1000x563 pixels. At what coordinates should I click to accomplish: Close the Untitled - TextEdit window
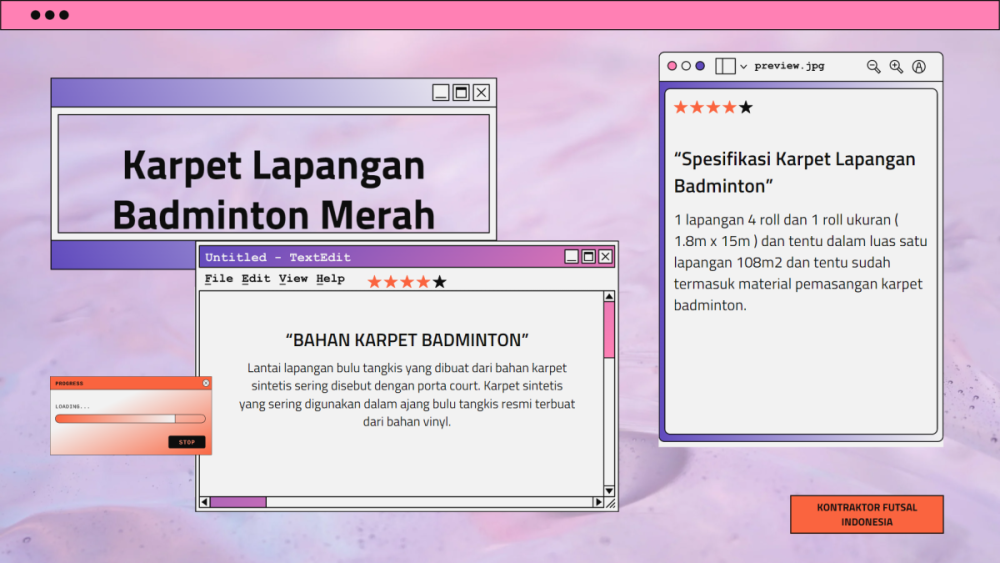click(x=605, y=256)
